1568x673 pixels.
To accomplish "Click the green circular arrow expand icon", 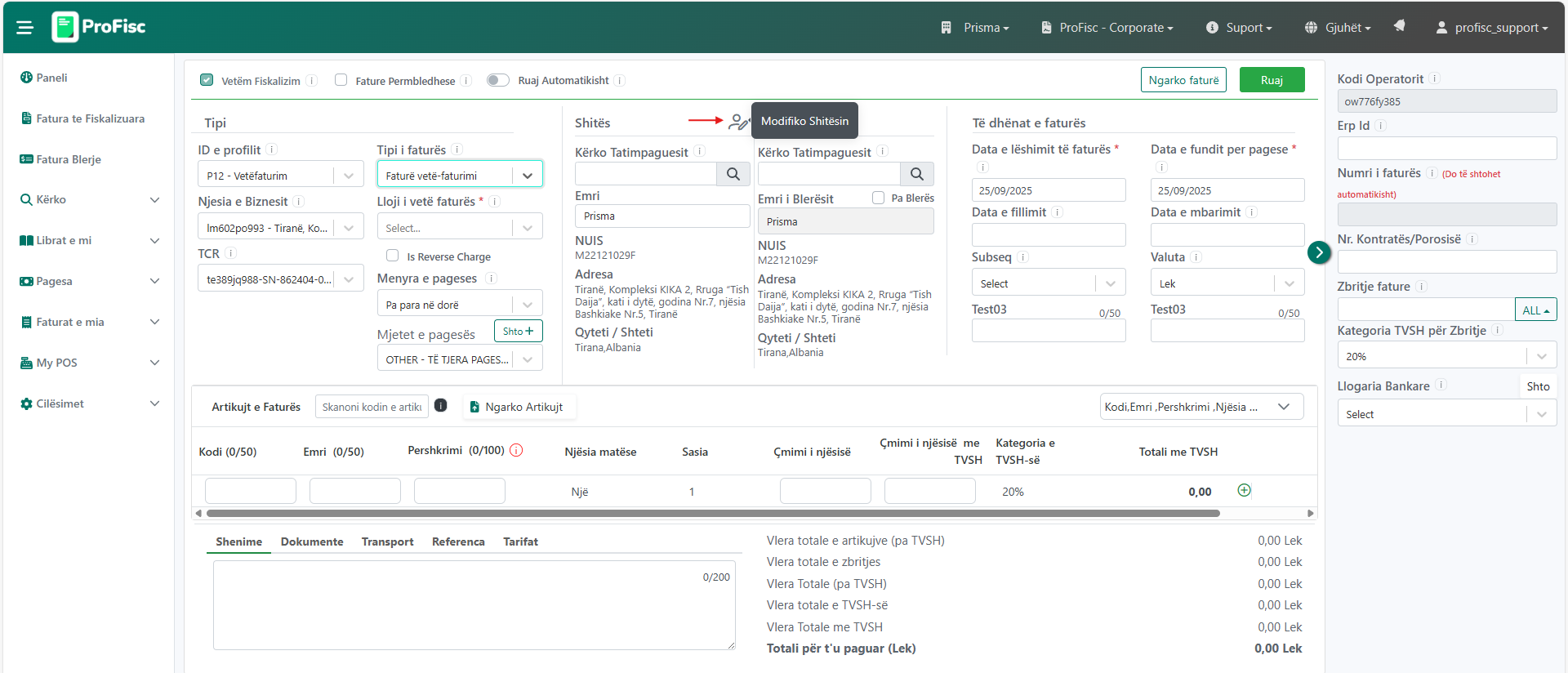I will (1319, 252).
